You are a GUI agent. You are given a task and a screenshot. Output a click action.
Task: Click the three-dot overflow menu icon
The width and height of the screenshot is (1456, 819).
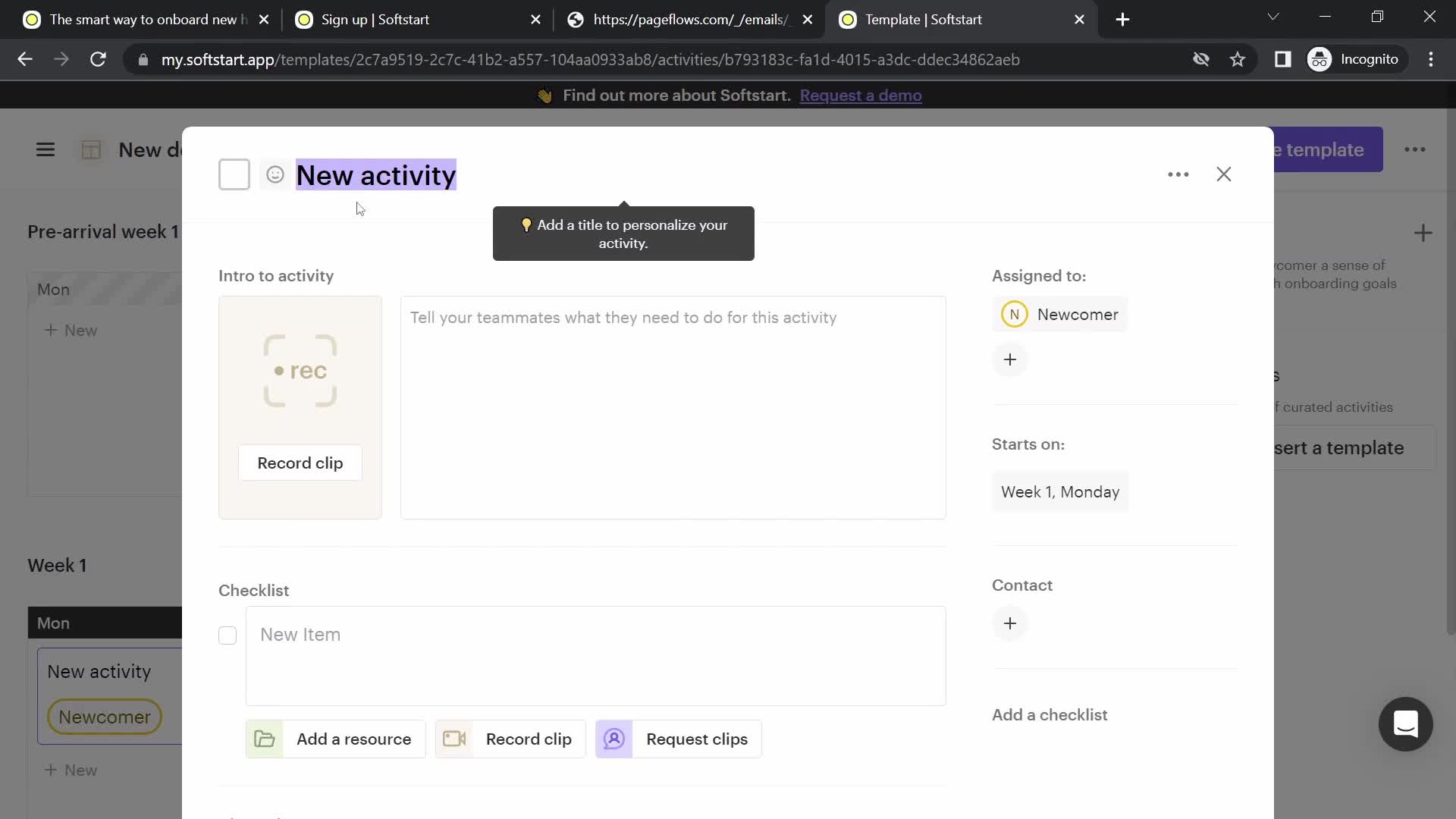point(1178,174)
